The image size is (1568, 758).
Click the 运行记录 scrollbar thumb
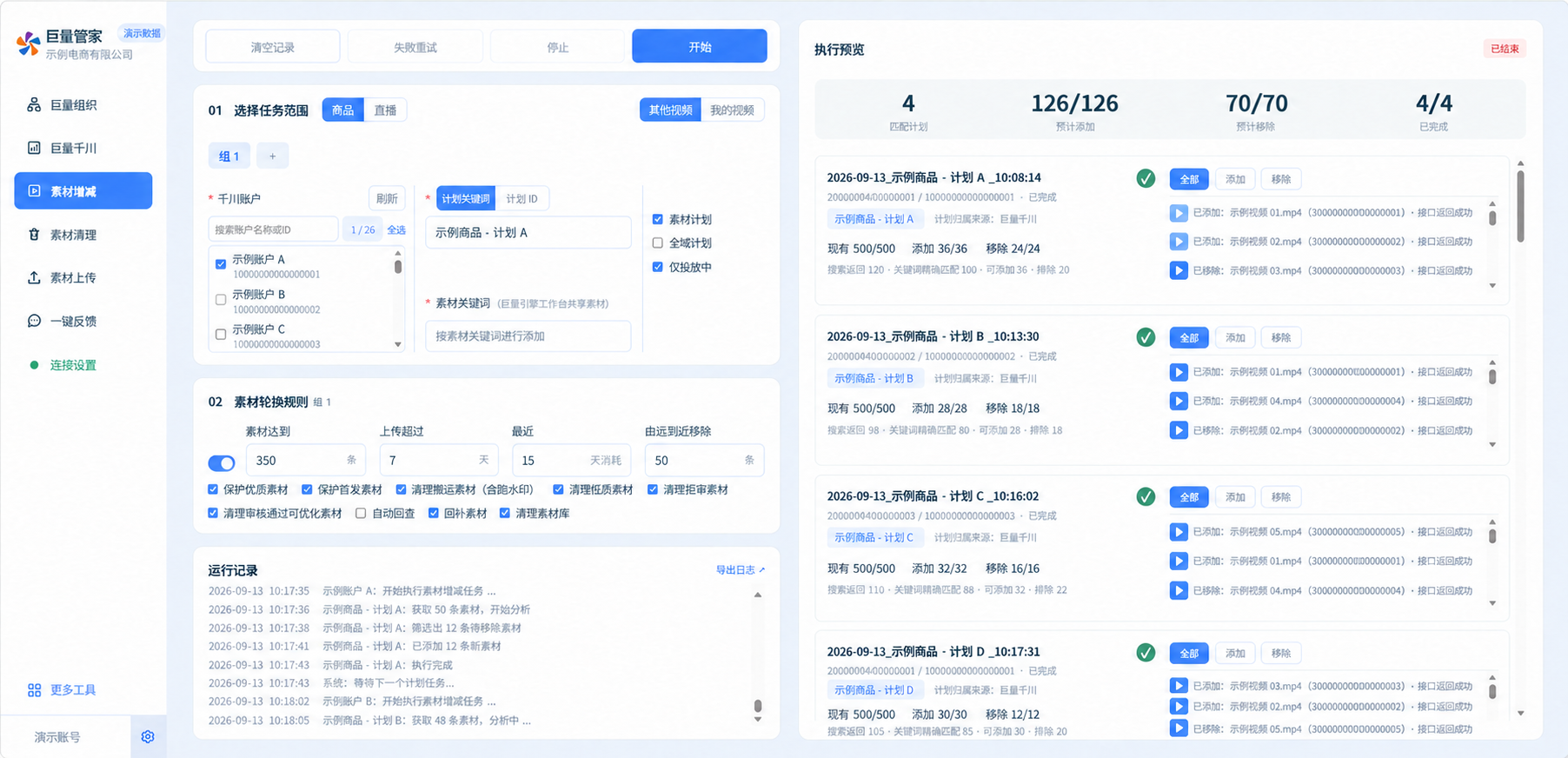pyautogui.click(x=758, y=706)
